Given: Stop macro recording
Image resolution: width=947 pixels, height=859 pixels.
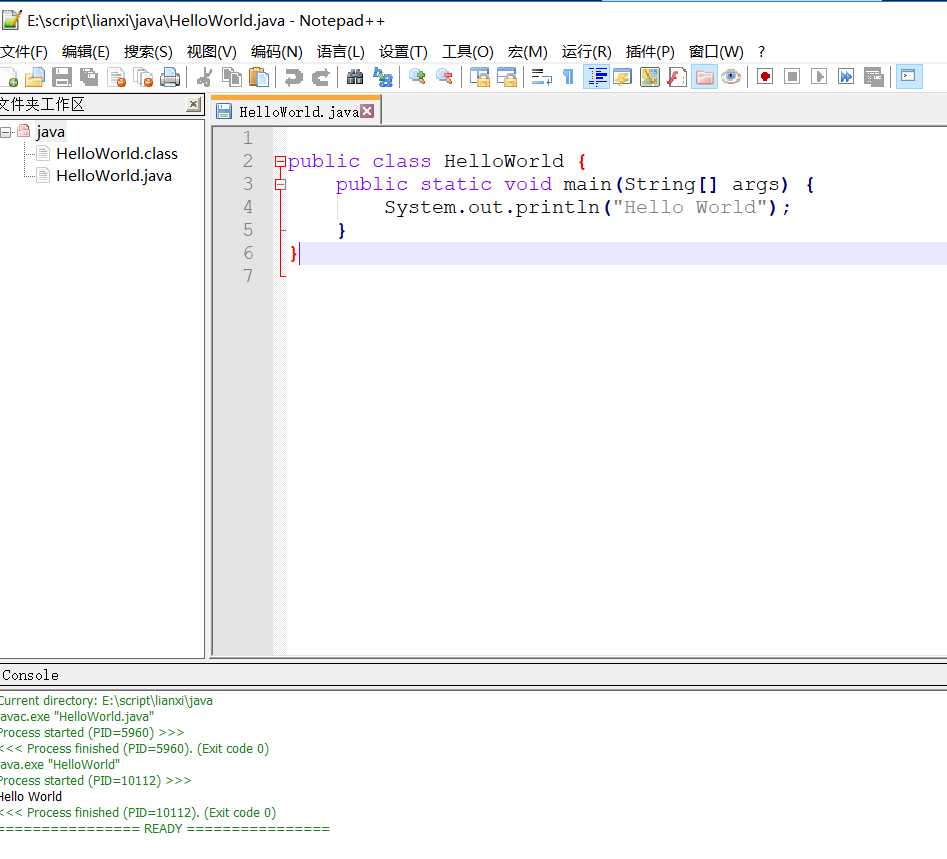Looking at the screenshot, I should [x=792, y=77].
